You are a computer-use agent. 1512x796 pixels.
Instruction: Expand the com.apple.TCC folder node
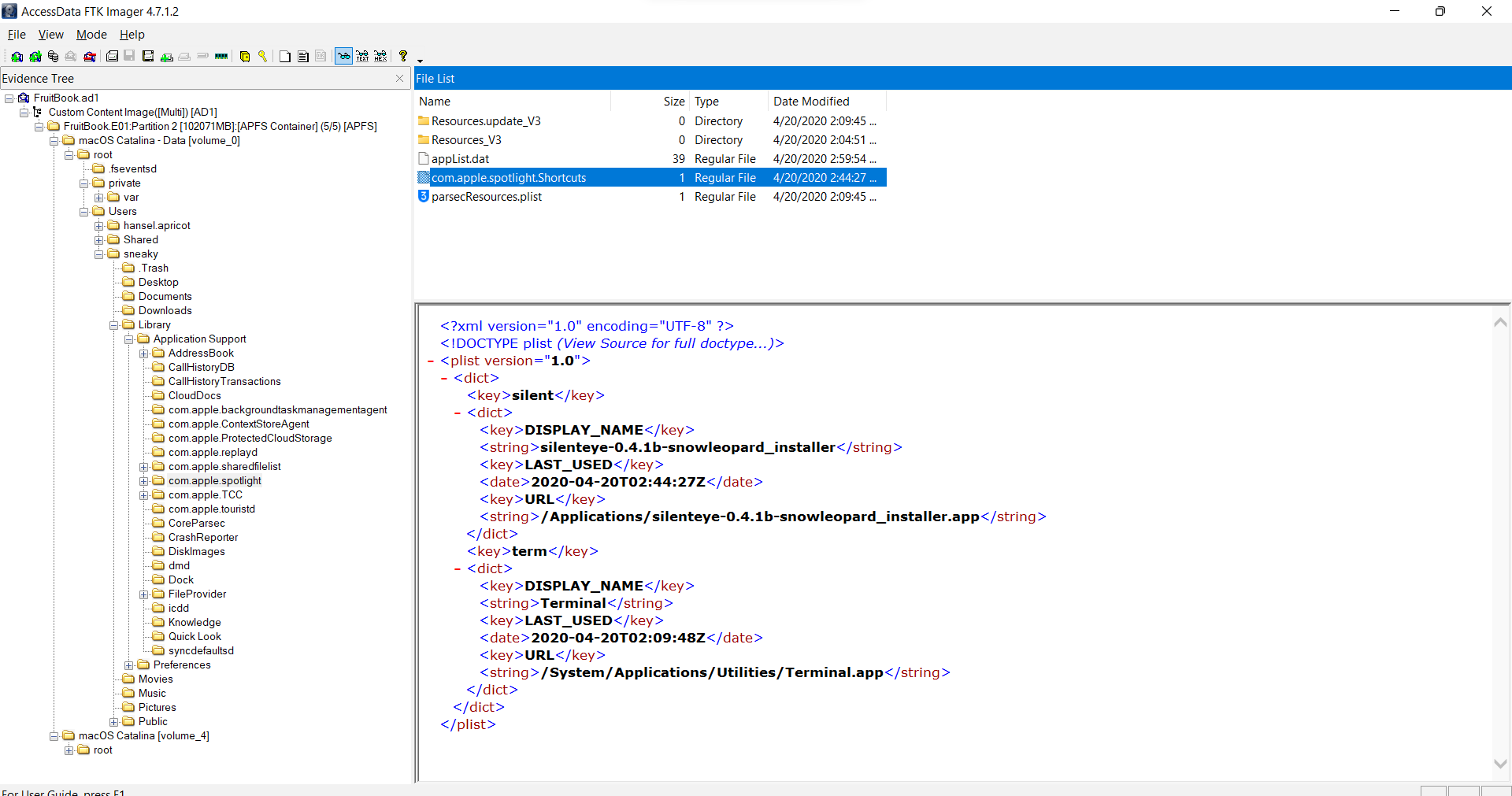pyautogui.click(x=144, y=495)
